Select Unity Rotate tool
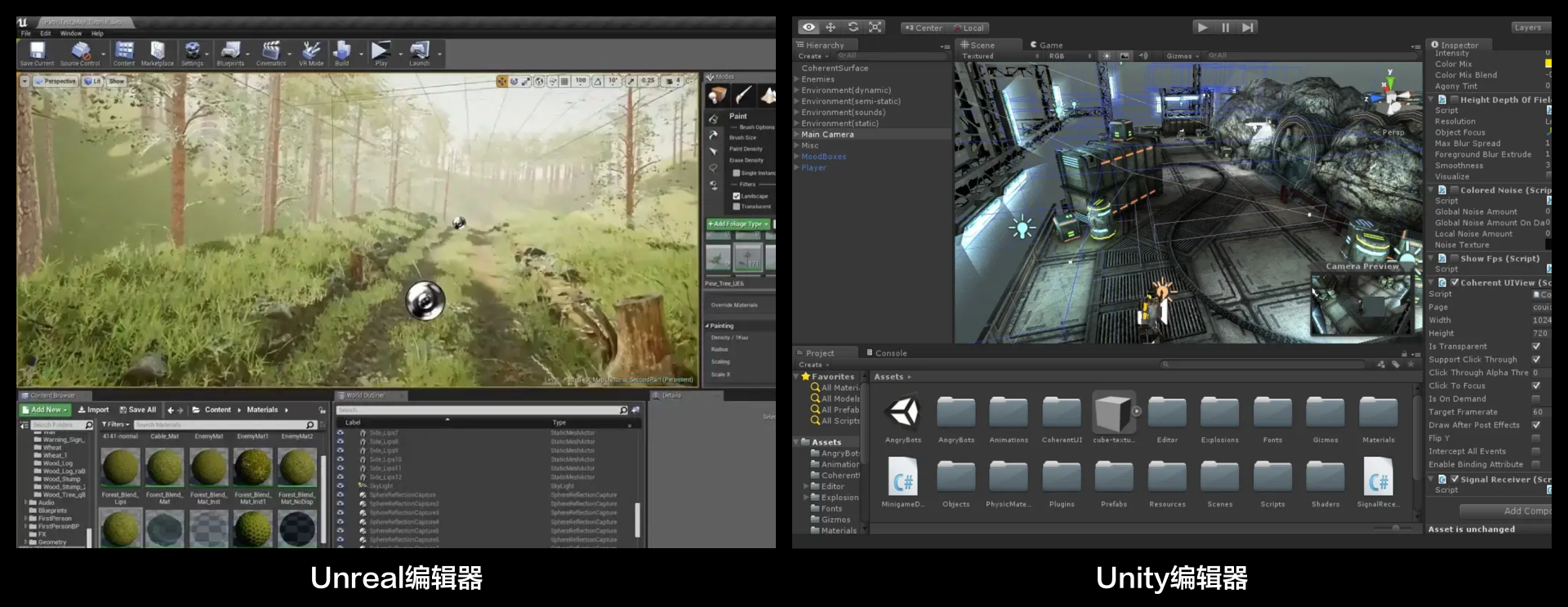1568x607 pixels. tap(853, 27)
